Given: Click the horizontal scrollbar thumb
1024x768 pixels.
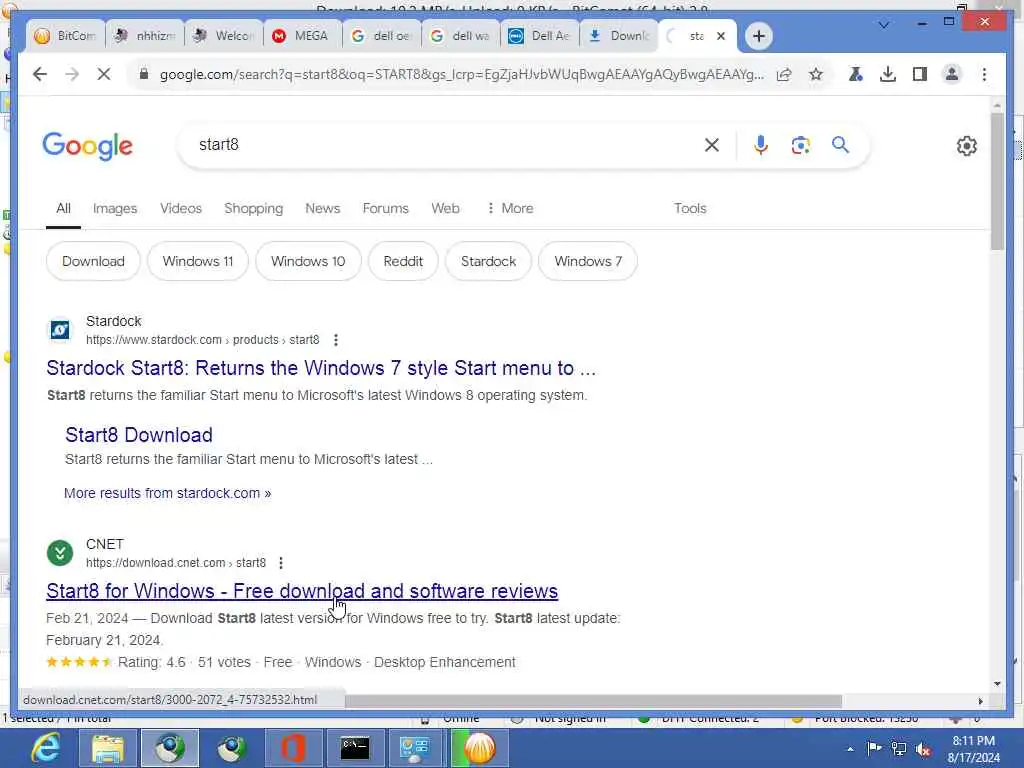Looking at the screenshot, I should point(593,701).
